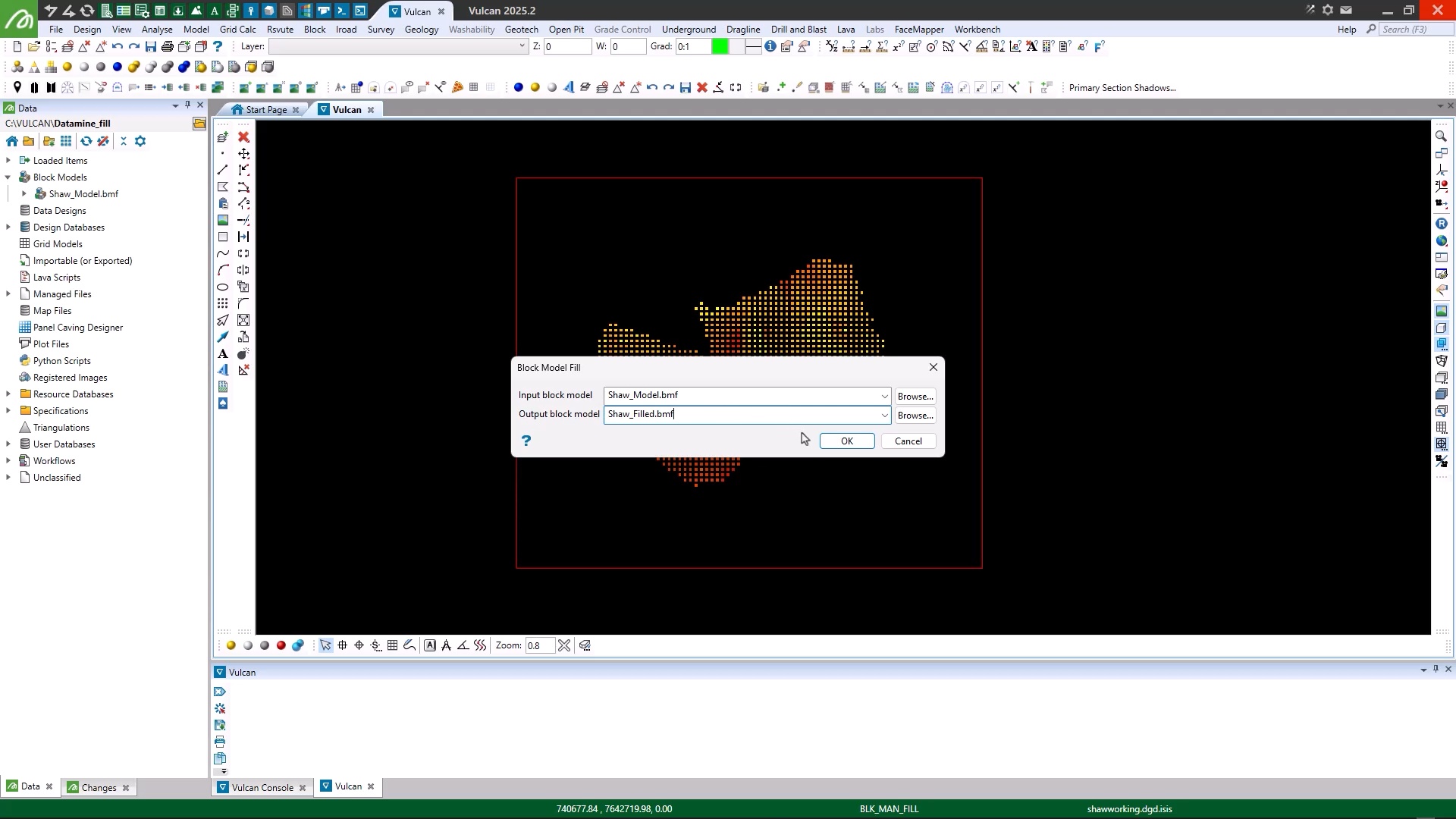The image size is (1456, 819).
Task: Open the Block menu
Action: (314, 30)
